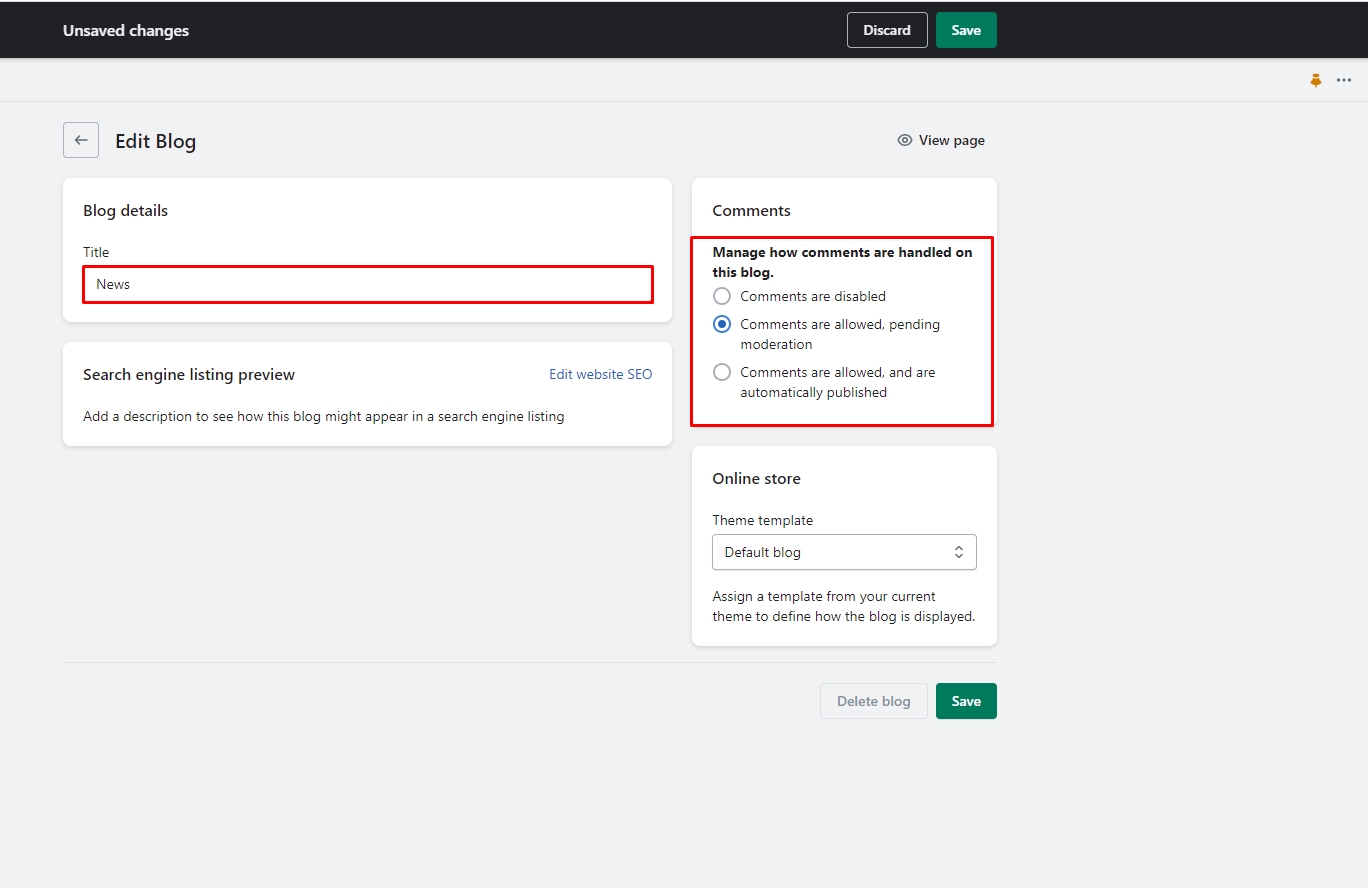Screen dimensions: 1368x888
Task: Click the Unsaved changes text in top bar
Action: (x=126, y=30)
